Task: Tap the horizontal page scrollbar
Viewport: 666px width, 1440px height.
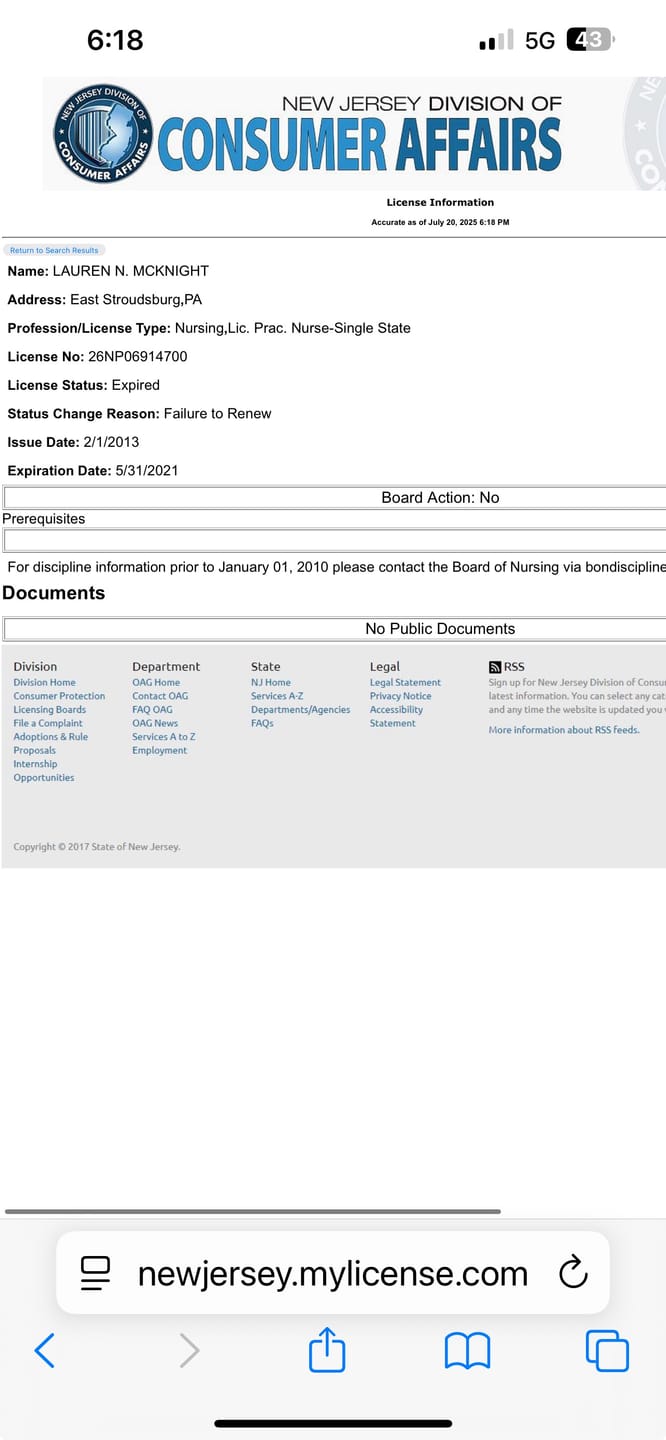Action: click(253, 1212)
